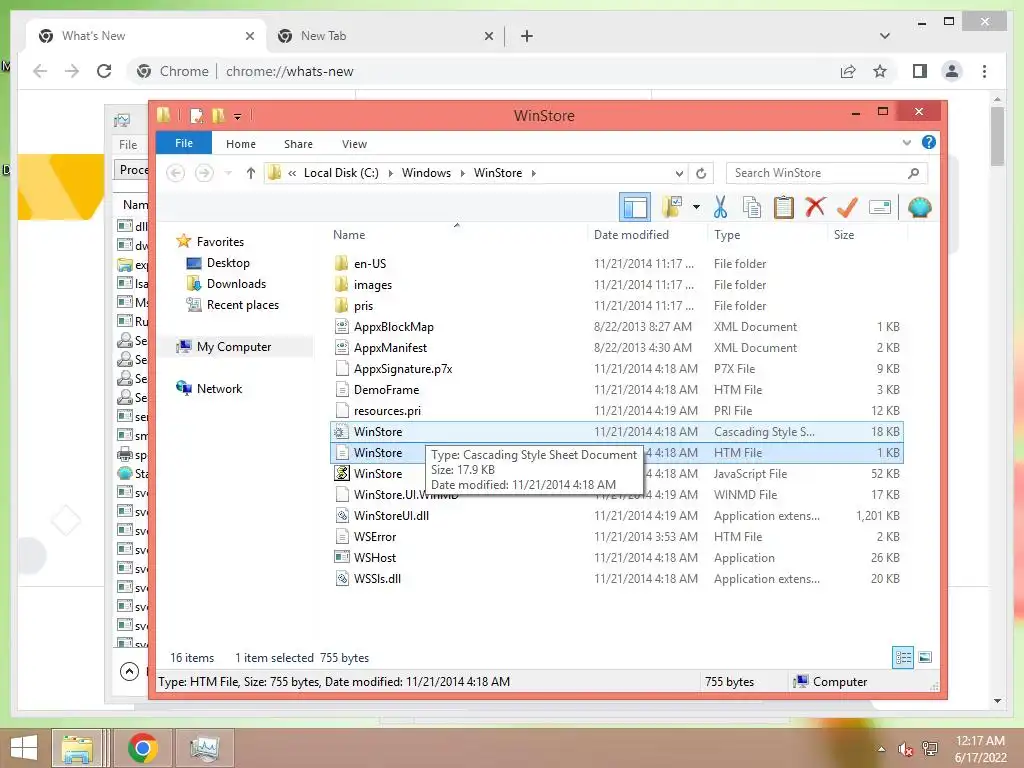This screenshot has height=768, width=1024.
Task: Select the resources.pri file
Action: point(616,411)
